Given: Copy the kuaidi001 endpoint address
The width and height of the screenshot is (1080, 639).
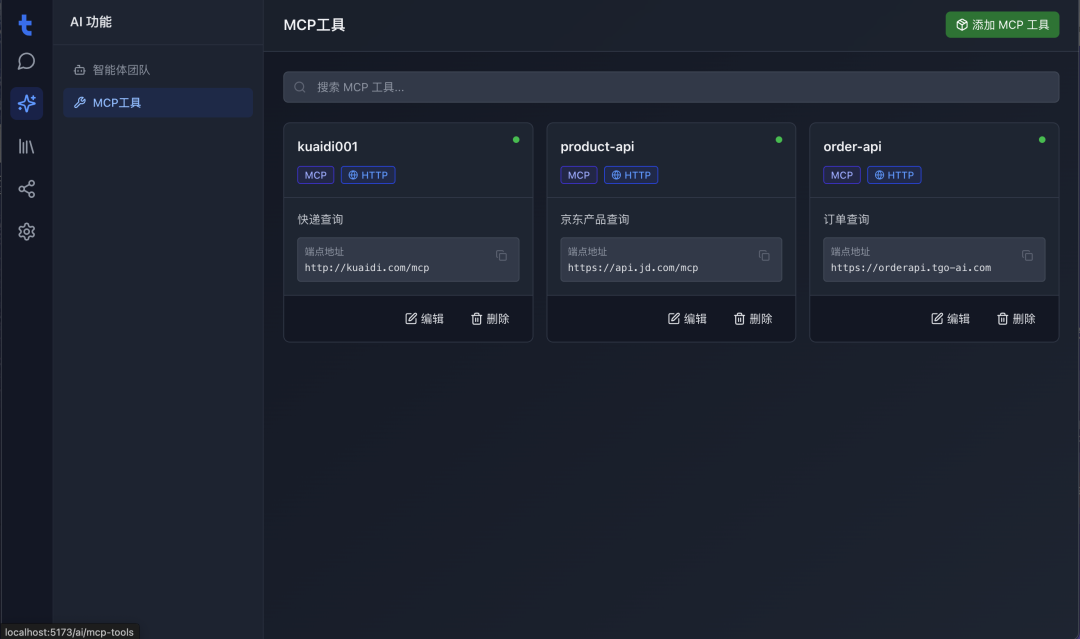Looking at the screenshot, I should [x=502, y=256].
